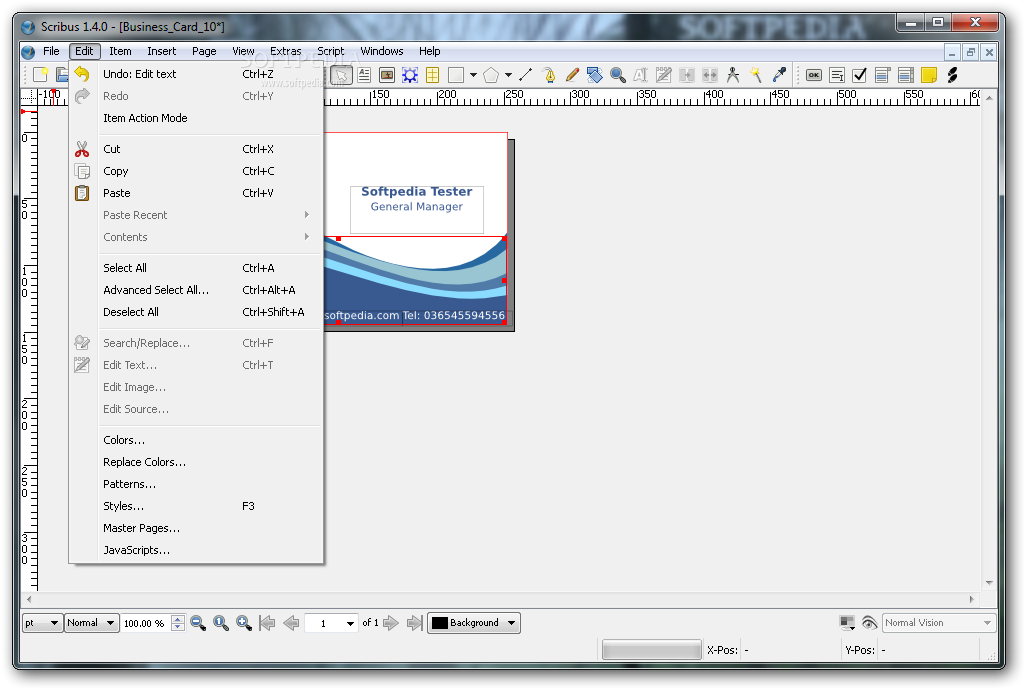Open the File menu

51,51
